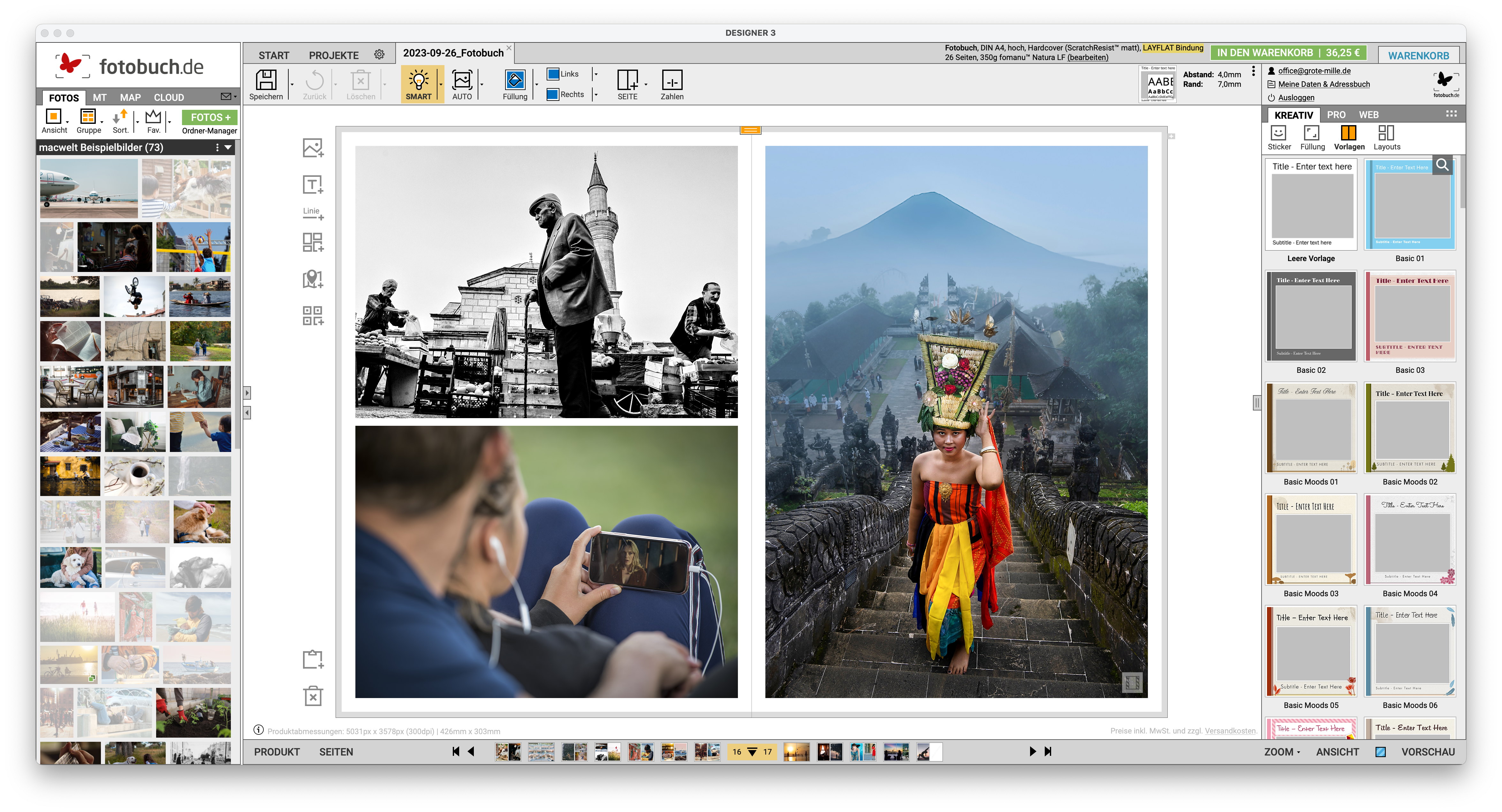Add a text box with T+ icon

tap(313, 185)
